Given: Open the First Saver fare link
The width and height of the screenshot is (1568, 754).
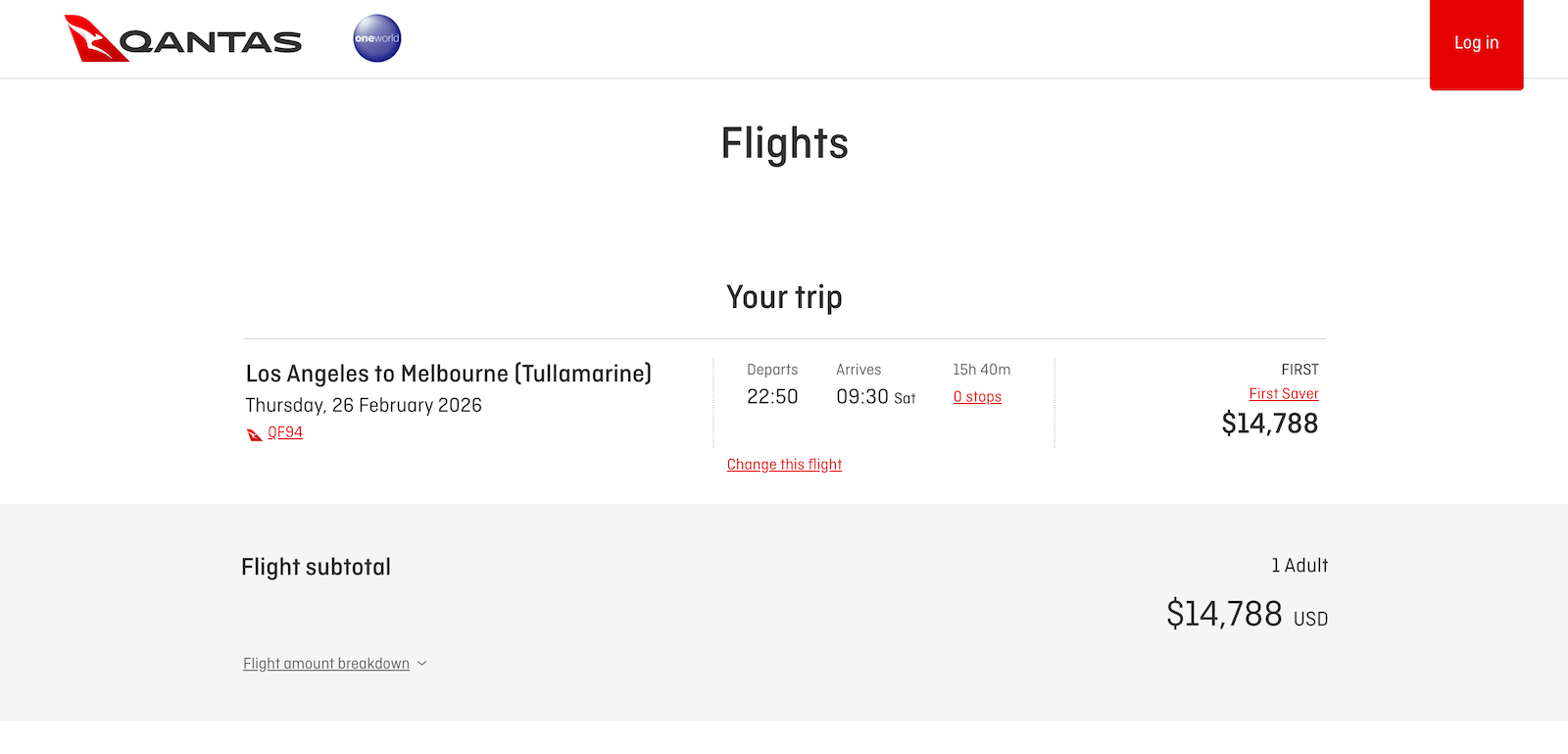Looking at the screenshot, I should [x=1283, y=394].
